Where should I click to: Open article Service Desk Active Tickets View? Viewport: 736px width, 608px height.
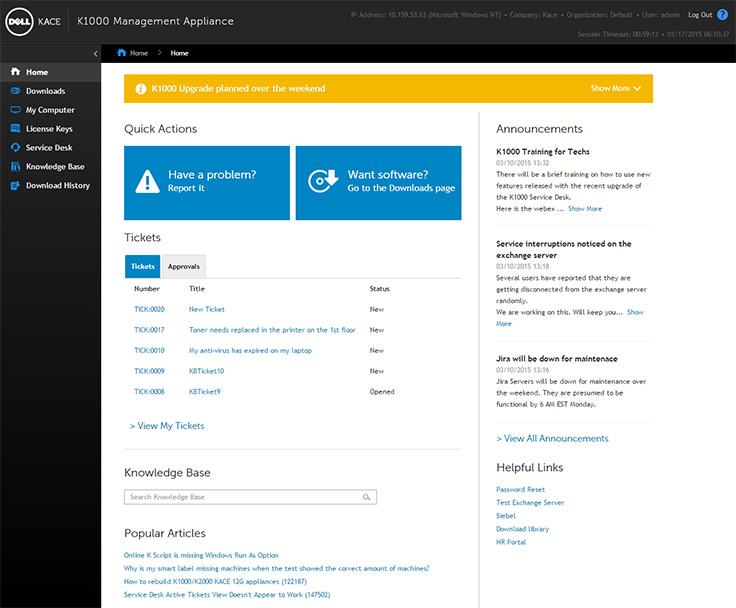point(227,595)
